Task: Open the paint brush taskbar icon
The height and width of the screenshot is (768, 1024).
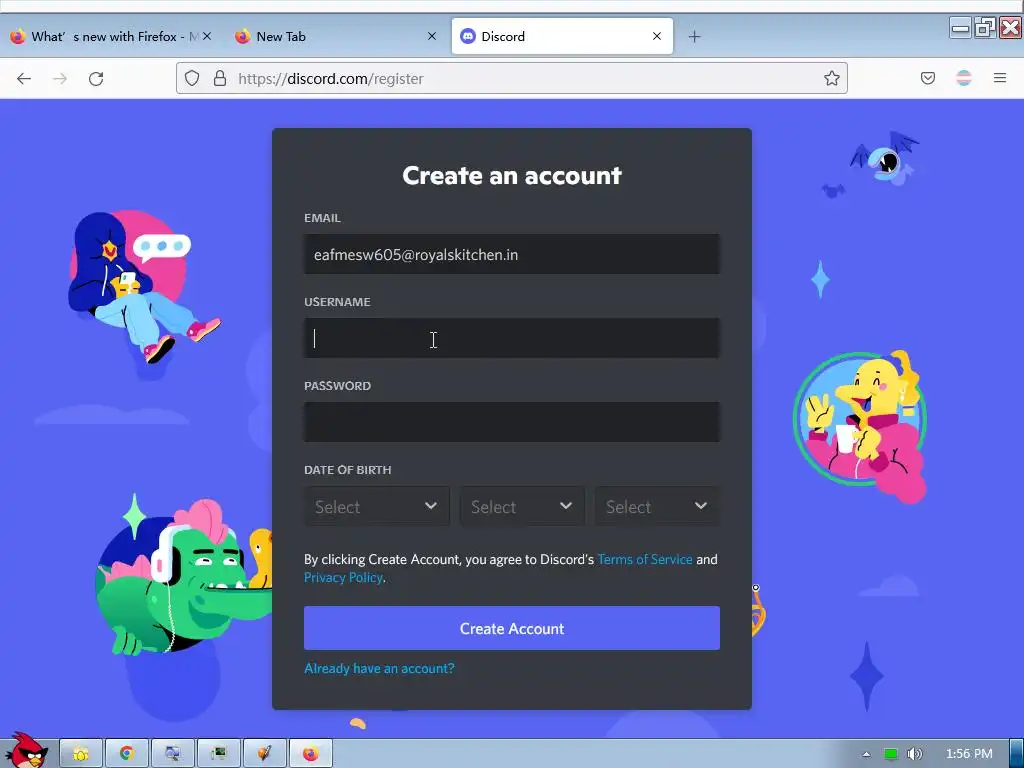Action: (264, 754)
